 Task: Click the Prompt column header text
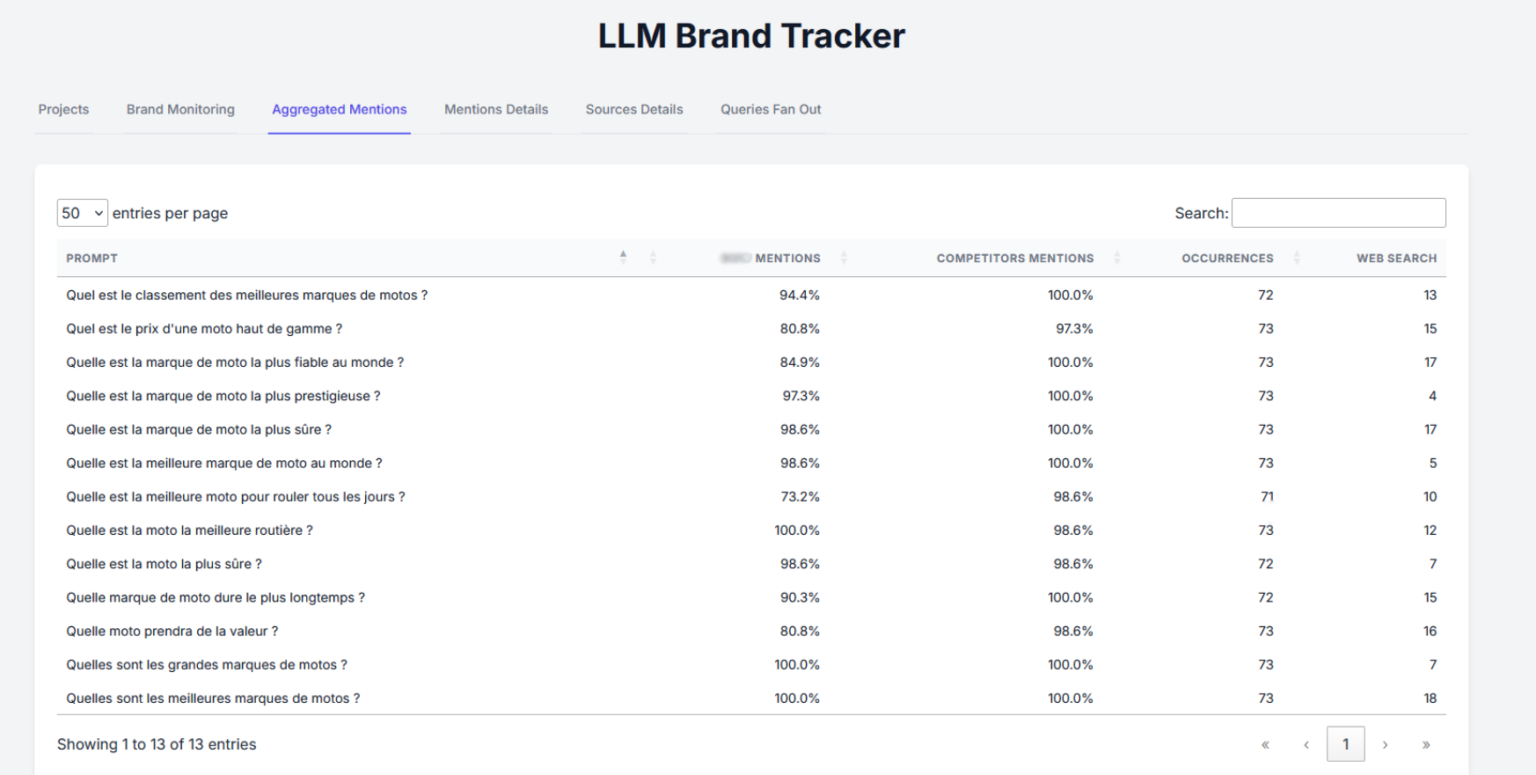92,258
